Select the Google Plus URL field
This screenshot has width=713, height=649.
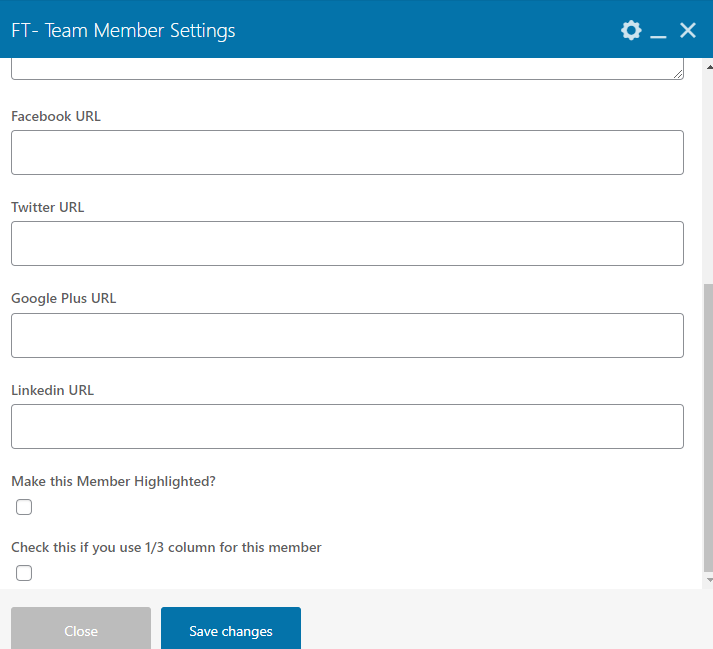pyautogui.click(x=347, y=335)
